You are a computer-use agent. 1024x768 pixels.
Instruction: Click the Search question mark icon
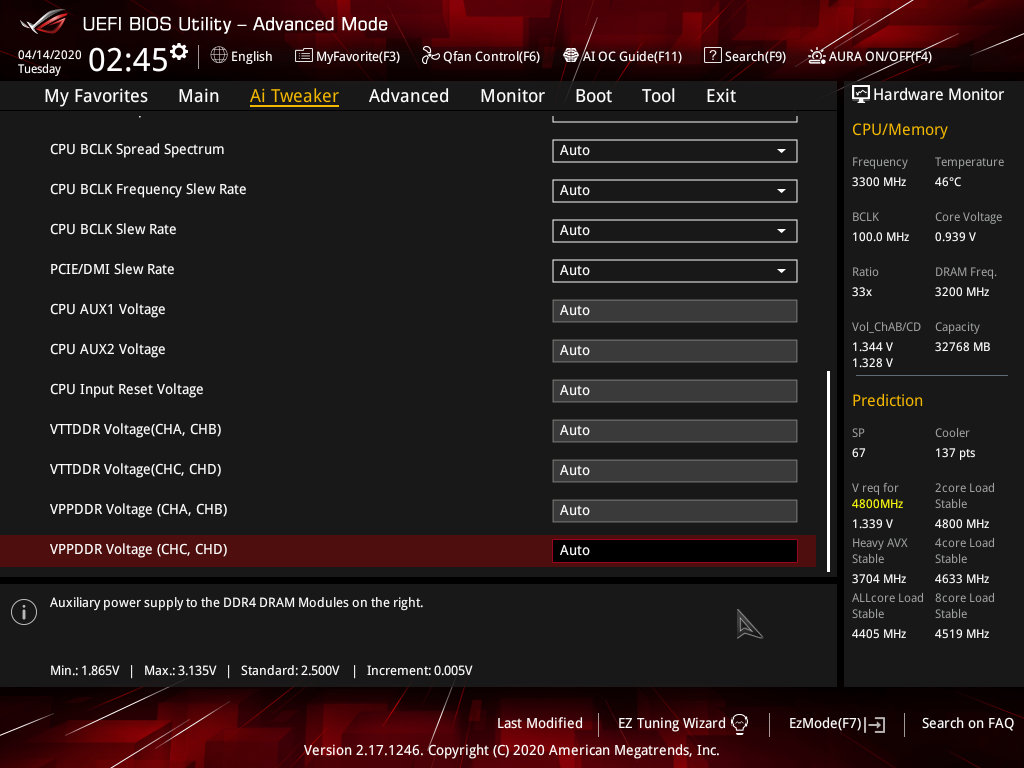click(x=712, y=56)
